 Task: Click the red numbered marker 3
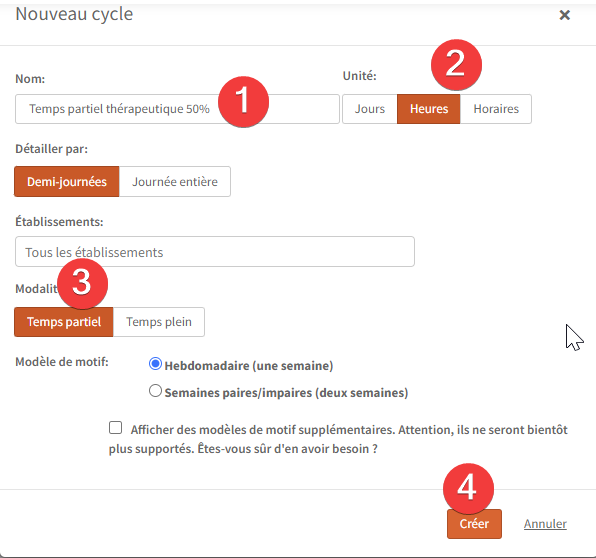pos(82,284)
